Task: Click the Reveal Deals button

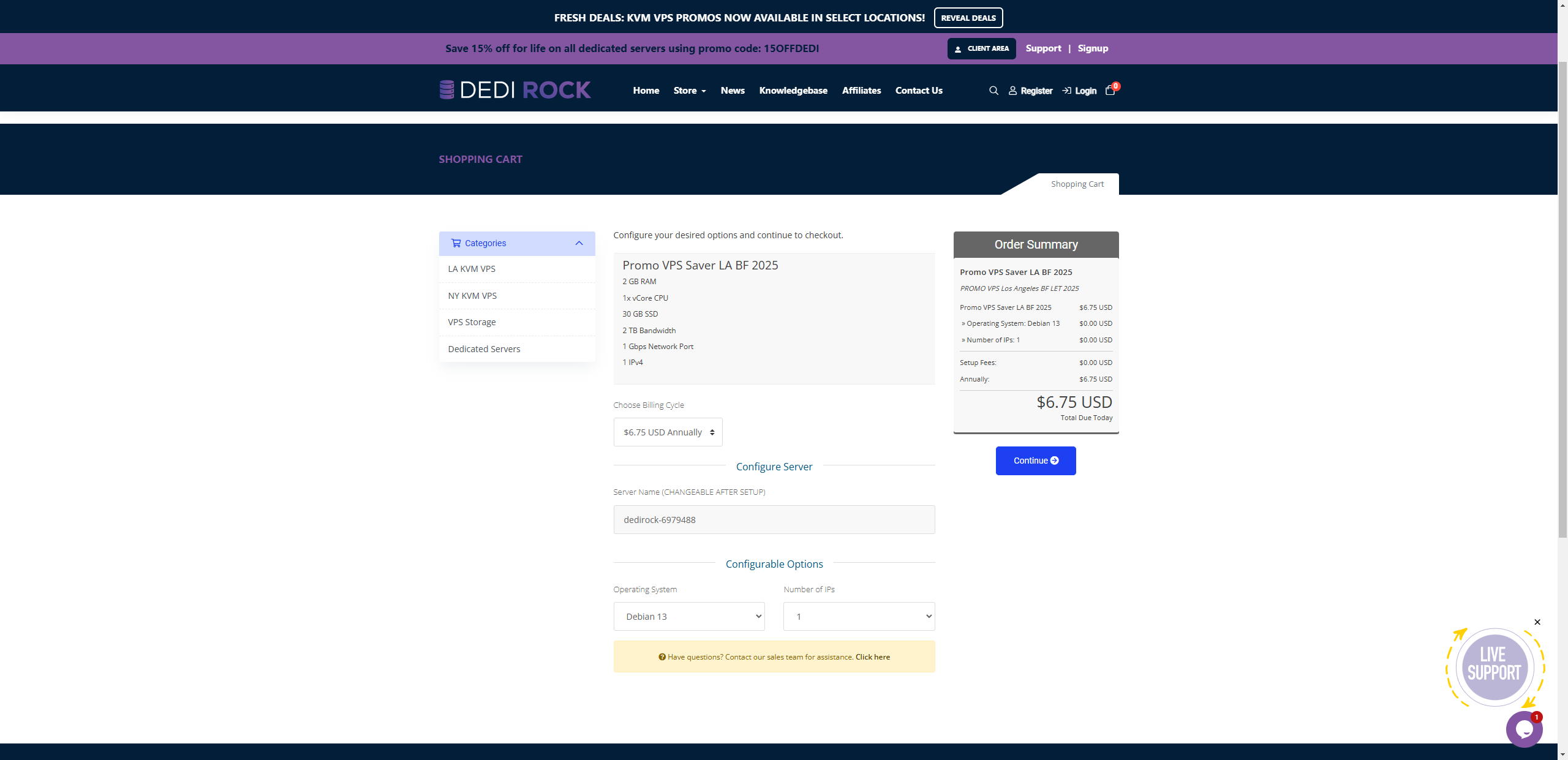Action: [968, 18]
